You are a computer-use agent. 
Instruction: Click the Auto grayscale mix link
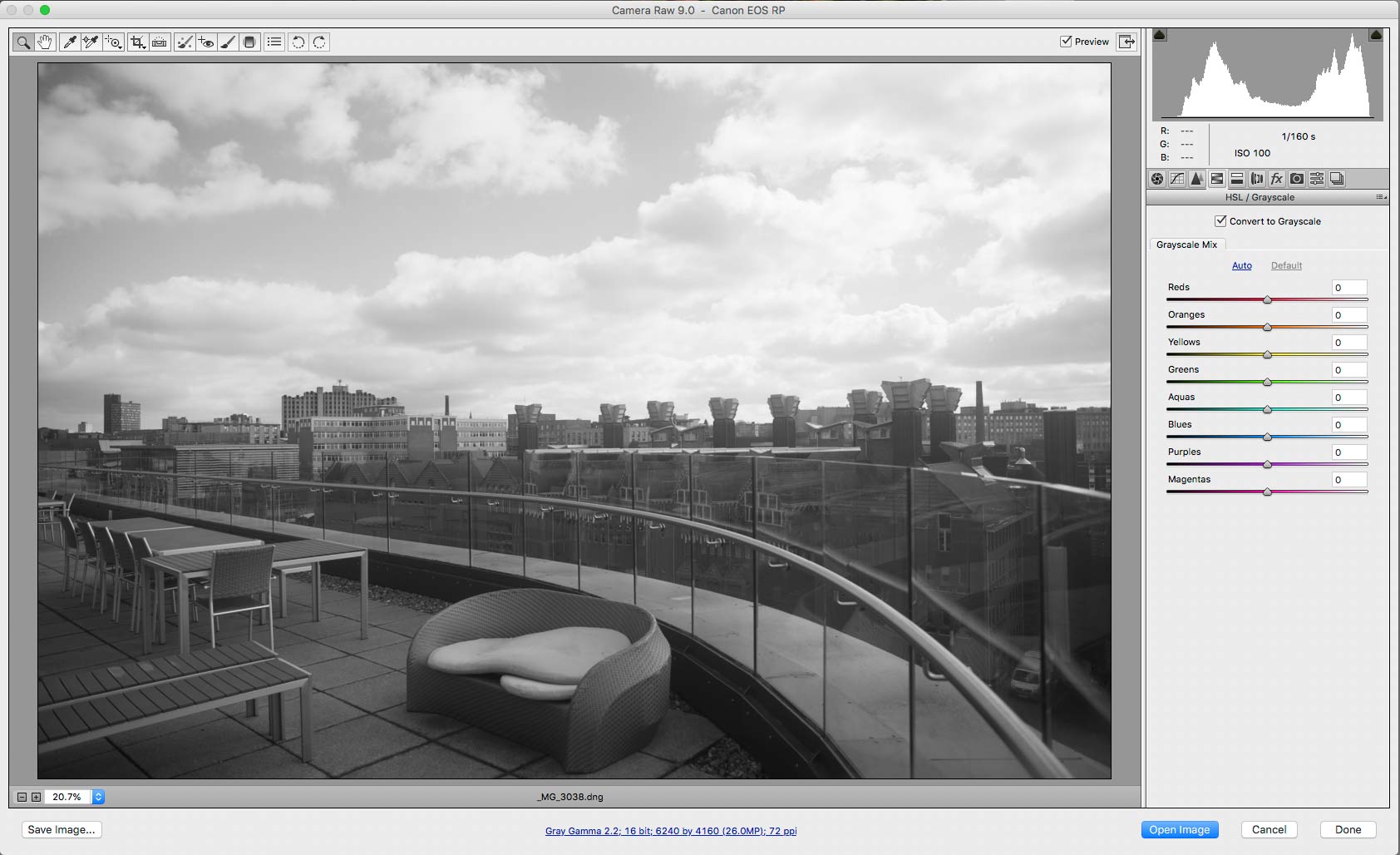pyautogui.click(x=1242, y=265)
